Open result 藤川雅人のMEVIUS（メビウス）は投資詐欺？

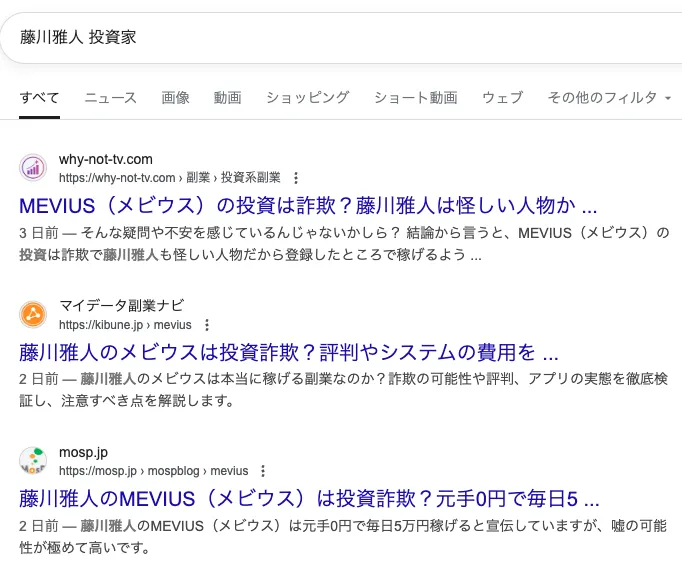tap(309, 499)
